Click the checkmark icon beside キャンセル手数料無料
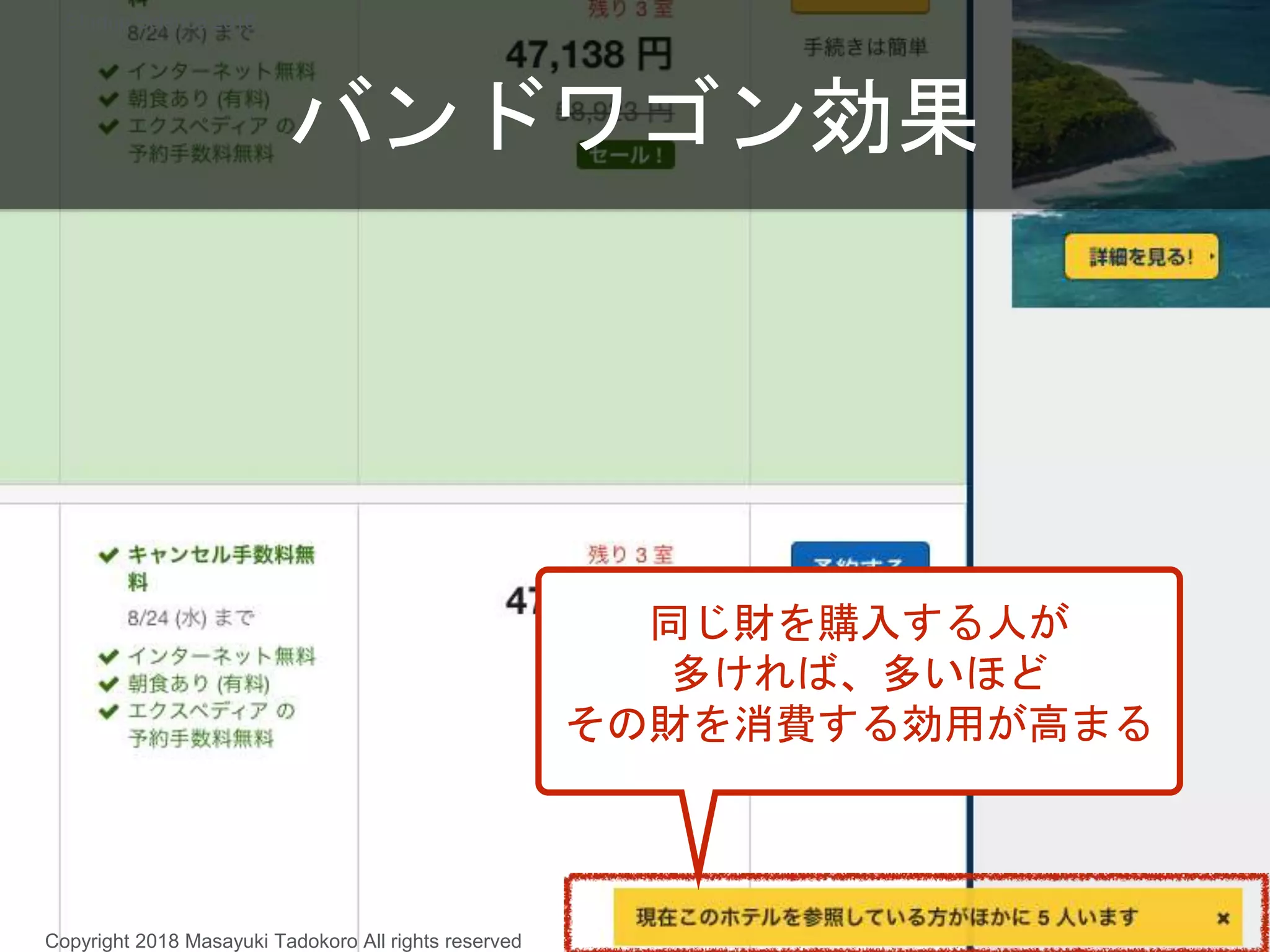The image size is (1270, 952). [x=109, y=555]
